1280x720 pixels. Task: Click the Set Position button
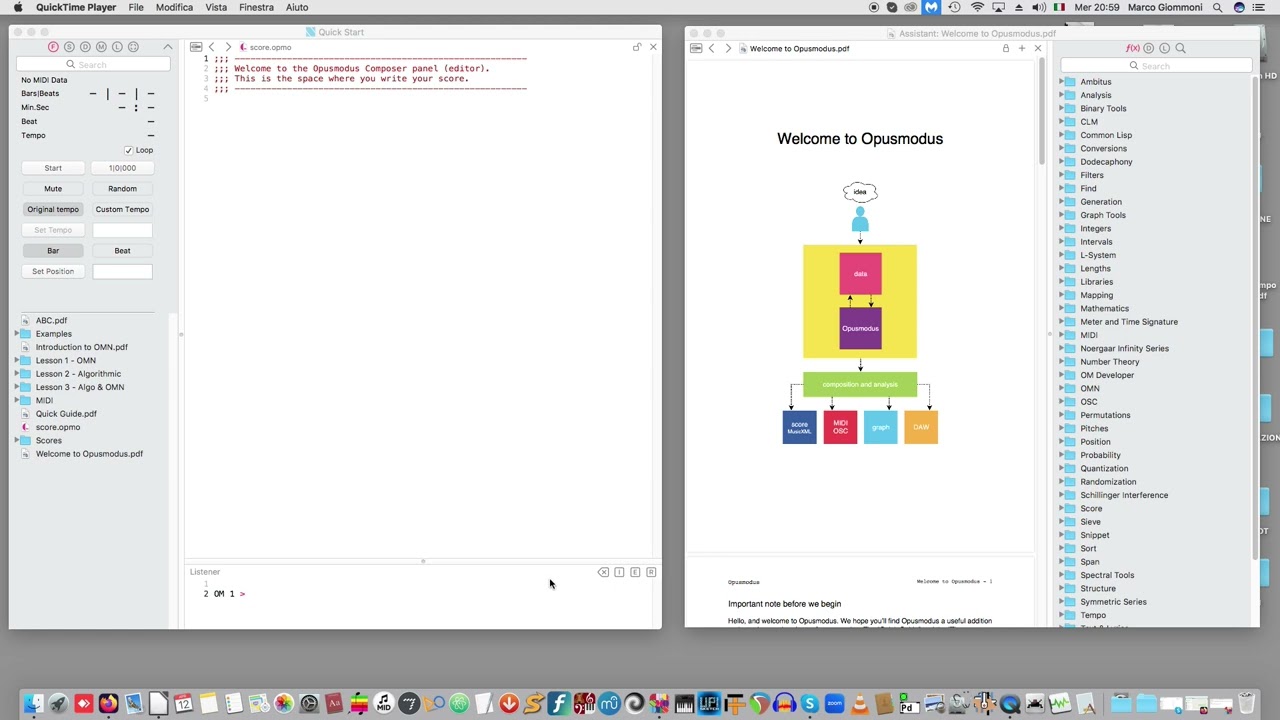[53, 271]
